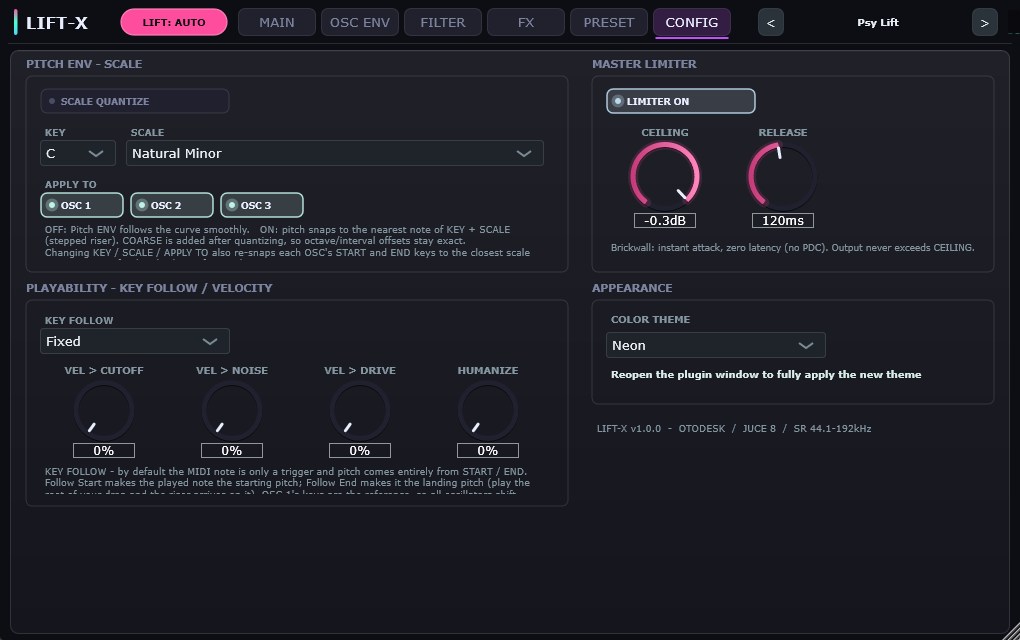Click the MASTER LIMITER heading

click(644, 64)
